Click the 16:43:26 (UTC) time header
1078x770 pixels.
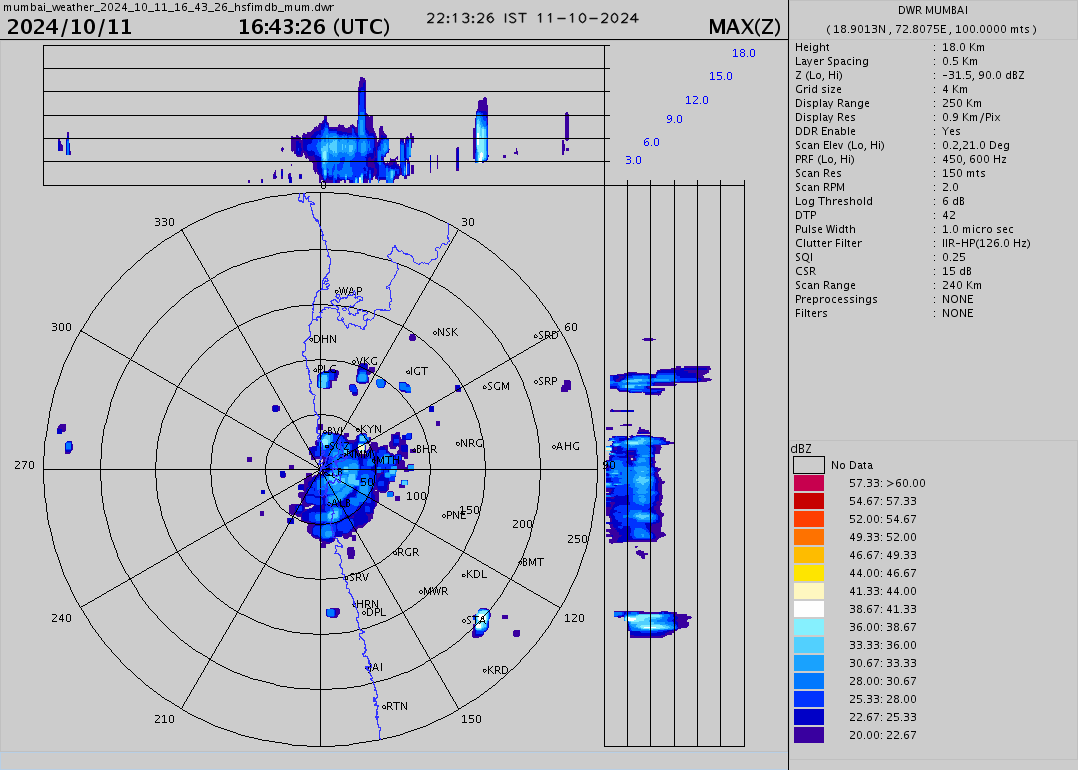314,27
